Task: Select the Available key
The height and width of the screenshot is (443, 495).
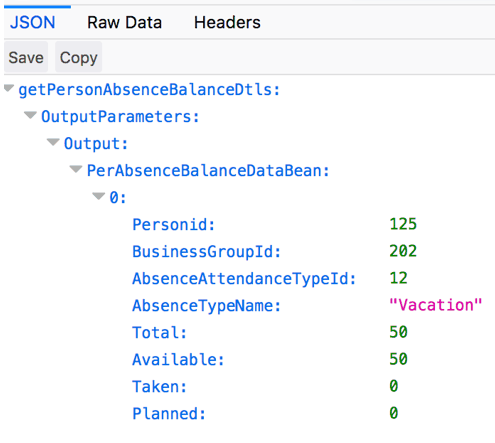Action: [x=178, y=359]
